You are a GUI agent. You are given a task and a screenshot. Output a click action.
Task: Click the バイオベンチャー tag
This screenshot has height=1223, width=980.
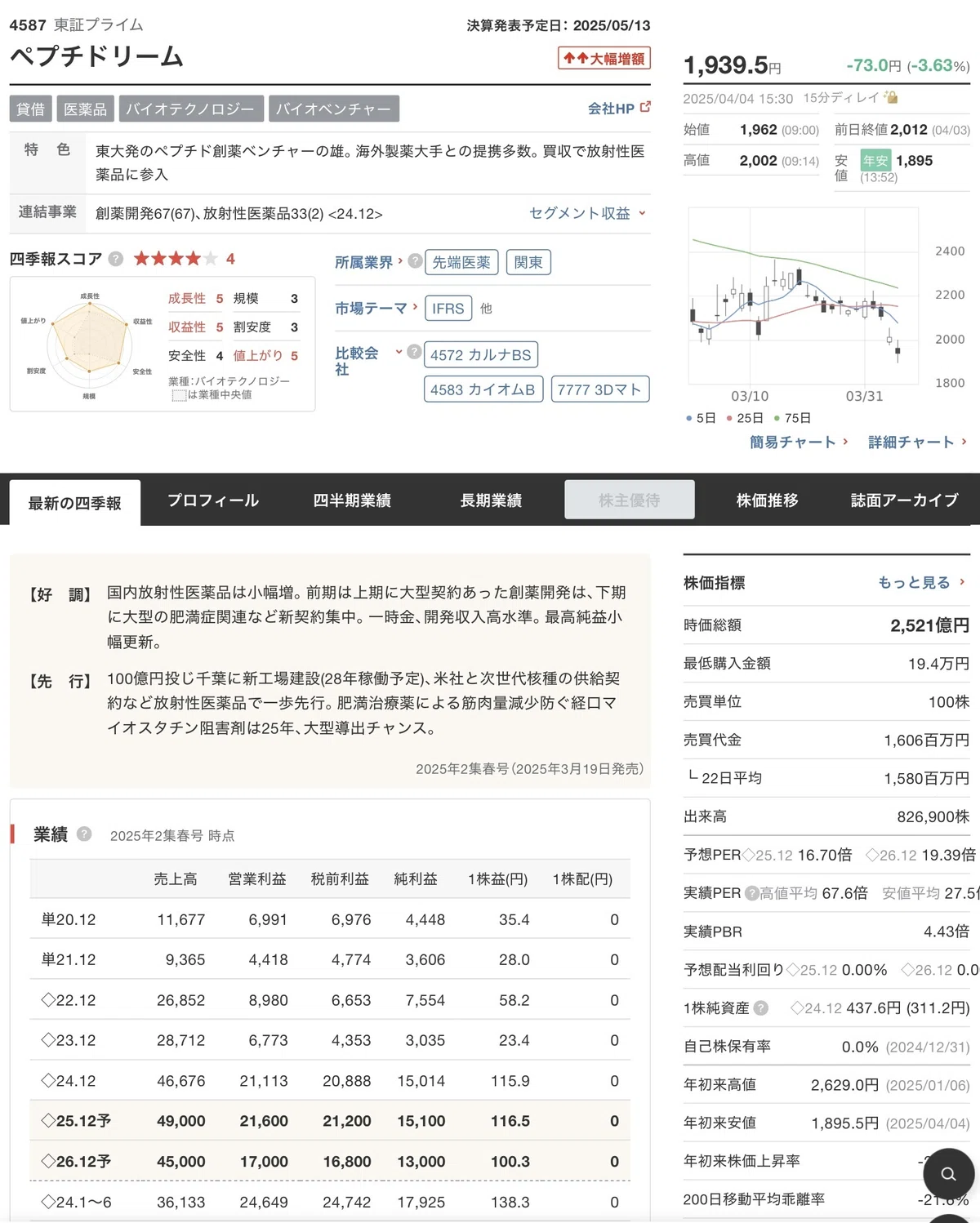point(334,109)
